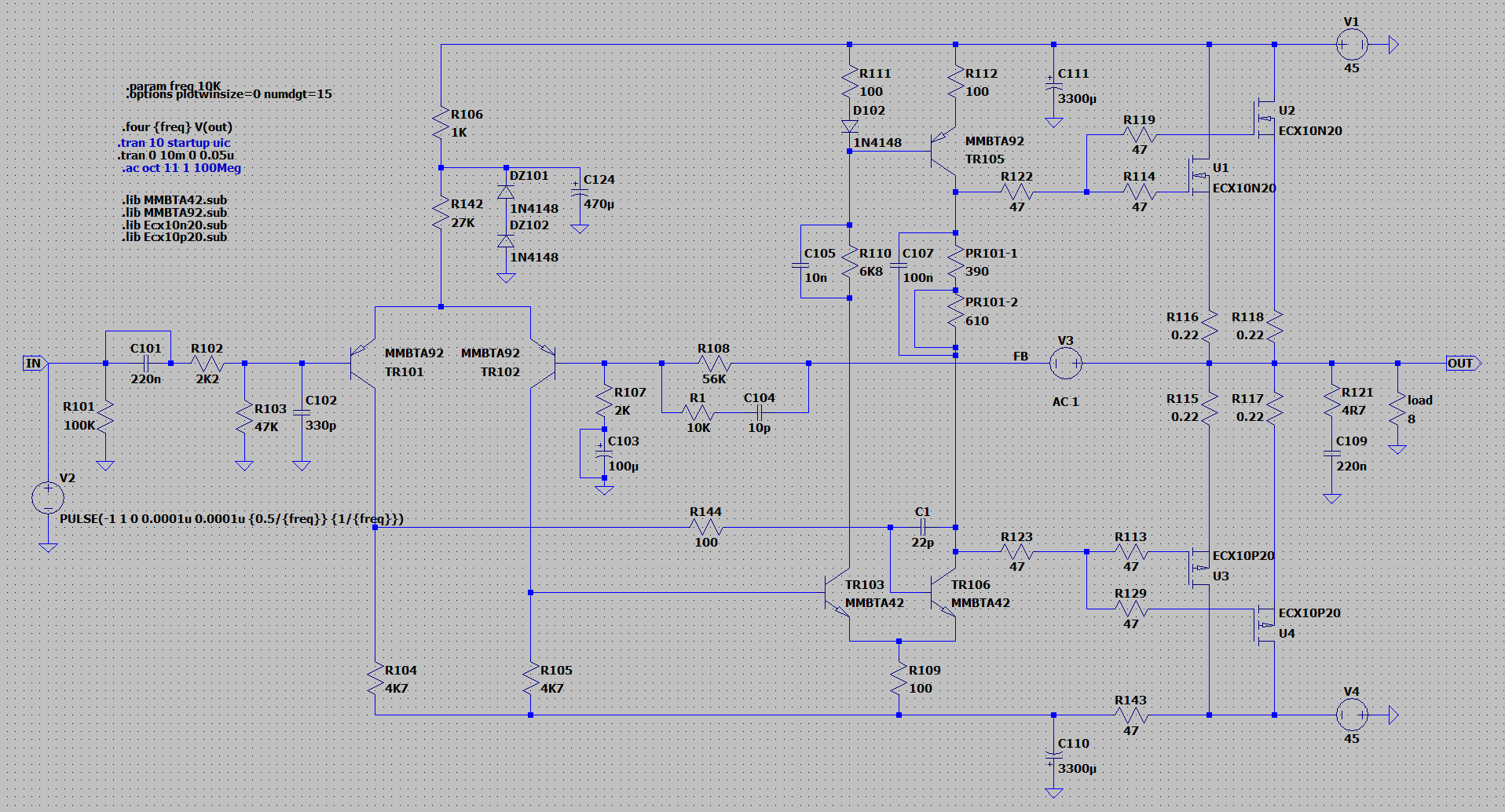Select resistor R142 27K
The image size is (1505, 812).
point(441,213)
